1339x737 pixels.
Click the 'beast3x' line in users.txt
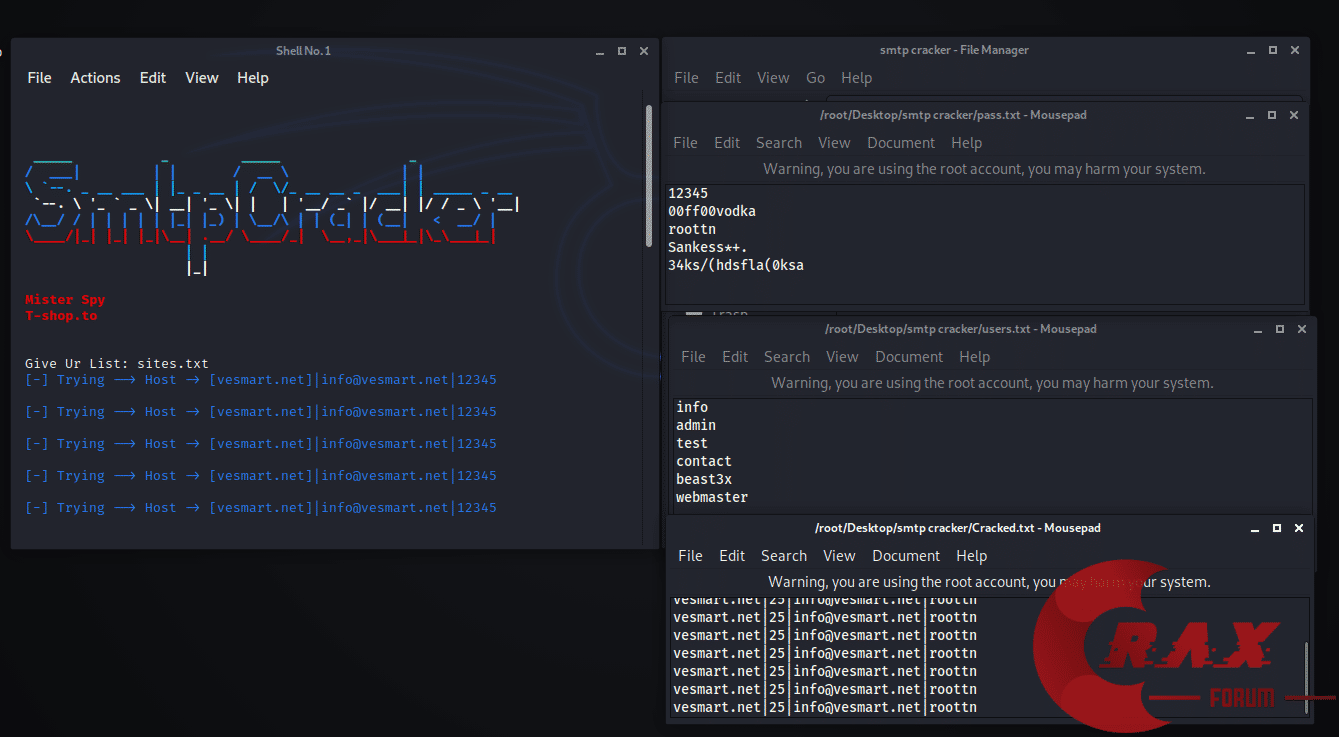704,479
